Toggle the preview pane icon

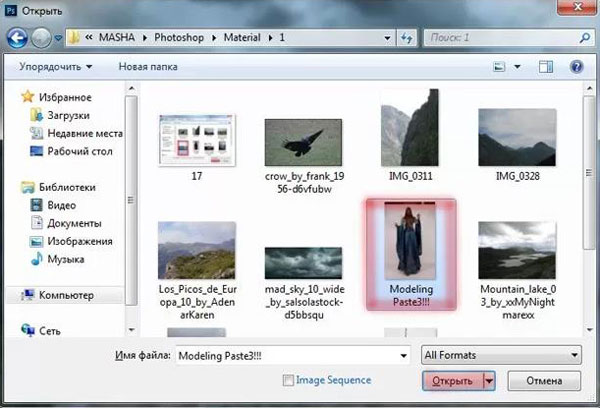pyautogui.click(x=546, y=67)
